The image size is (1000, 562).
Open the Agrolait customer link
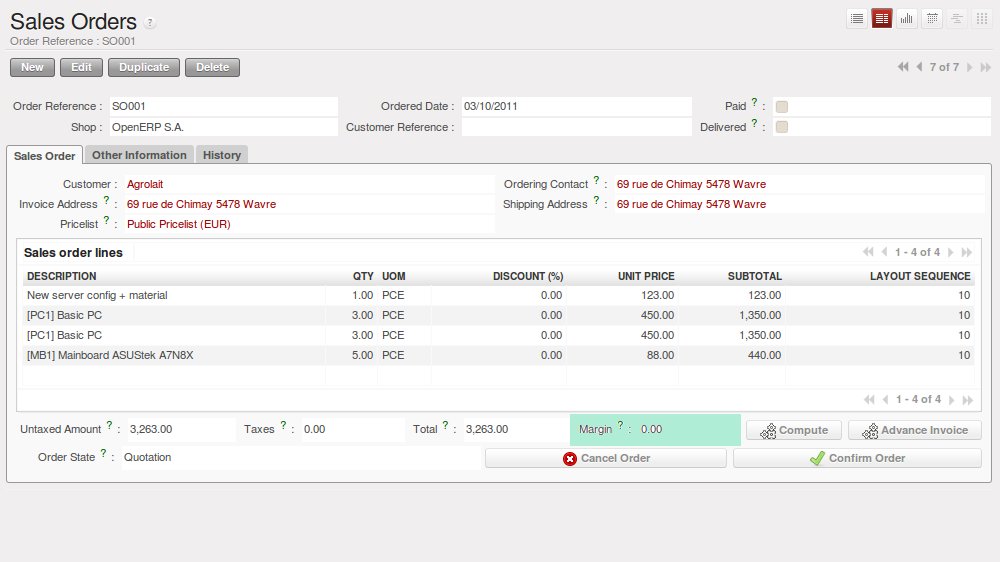(x=146, y=184)
